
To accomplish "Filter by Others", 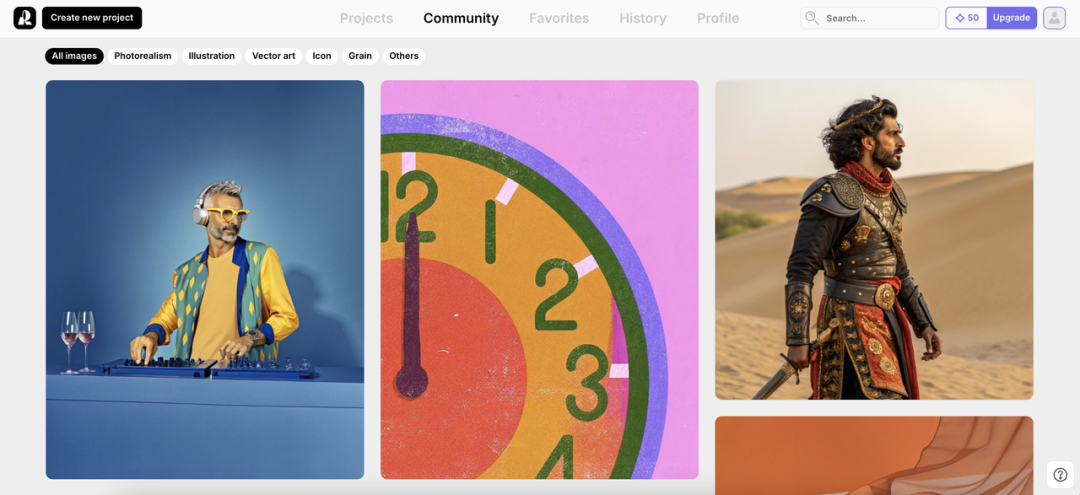I will 404,56.
